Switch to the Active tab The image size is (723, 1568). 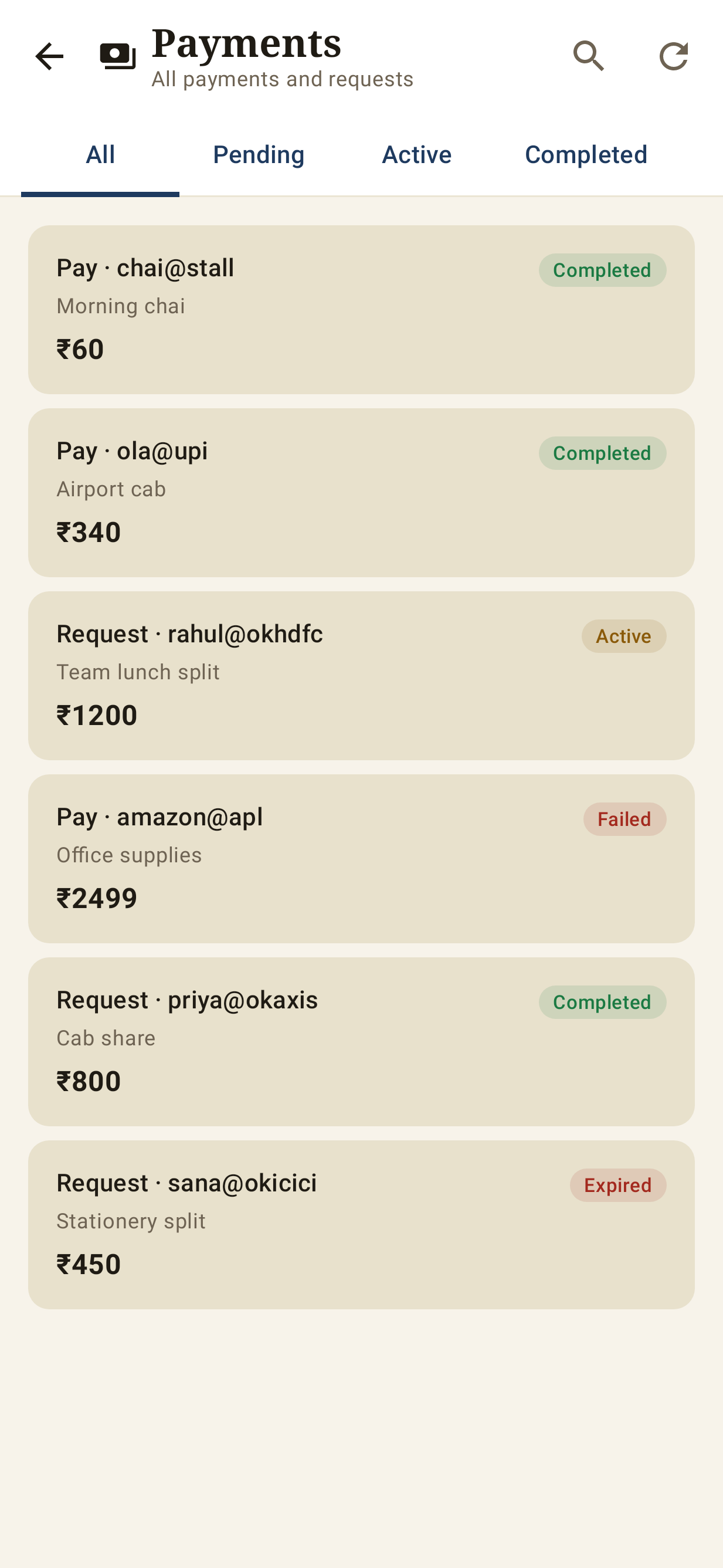[x=417, y=155]
